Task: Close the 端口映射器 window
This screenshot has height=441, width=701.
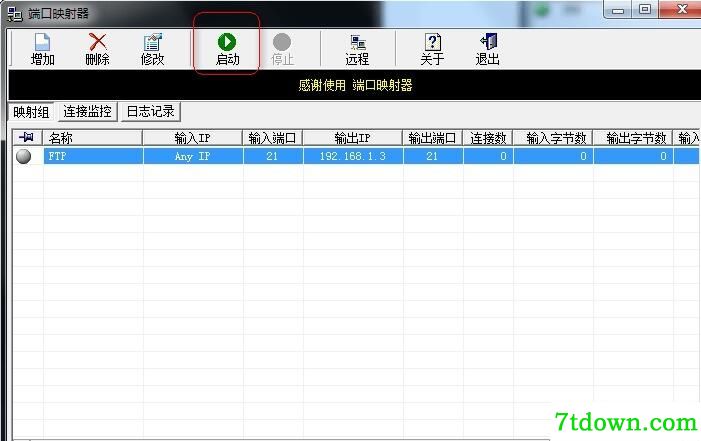Action: pyautogui.click(x=680, y=10)
